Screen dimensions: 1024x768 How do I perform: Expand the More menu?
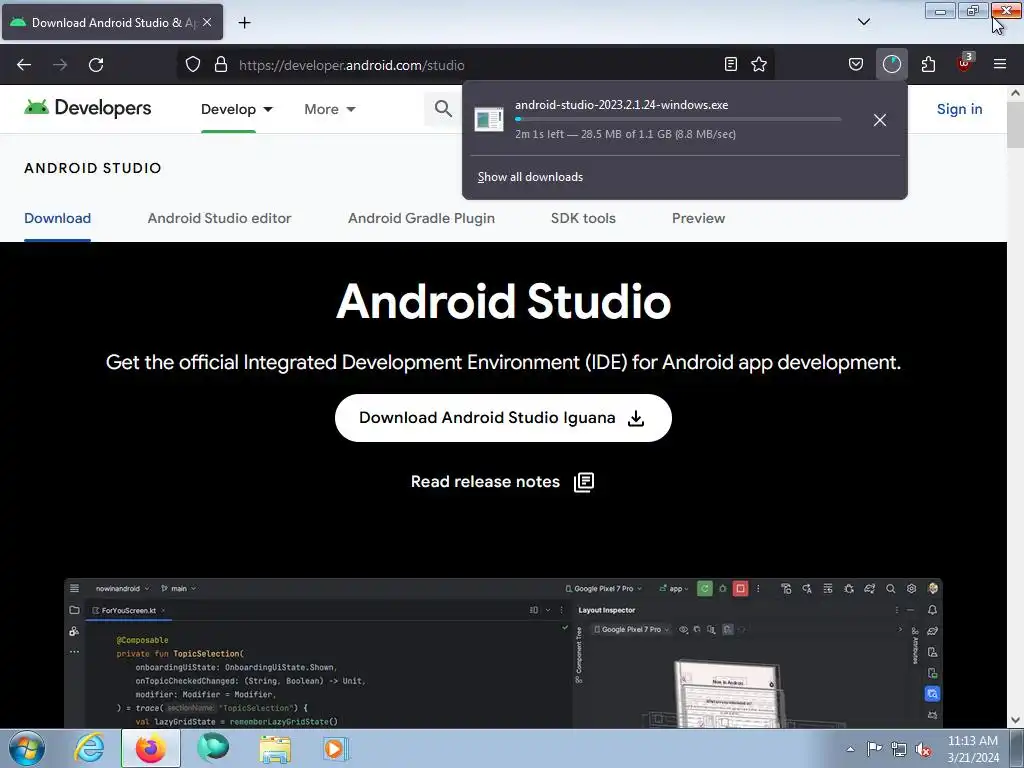(x=330, y=109)
